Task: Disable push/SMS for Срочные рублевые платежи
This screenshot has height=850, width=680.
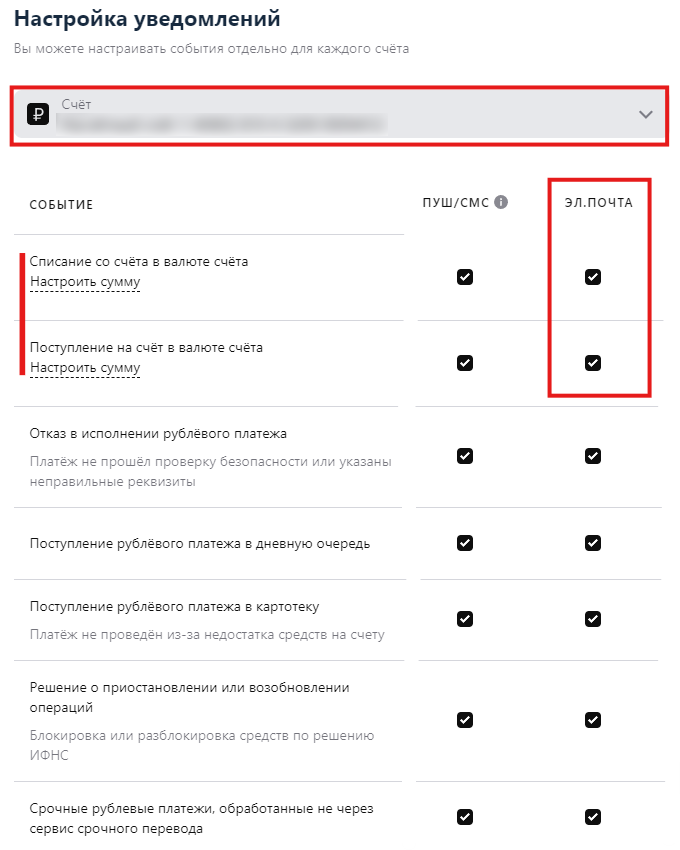Action: coord(465,816)
